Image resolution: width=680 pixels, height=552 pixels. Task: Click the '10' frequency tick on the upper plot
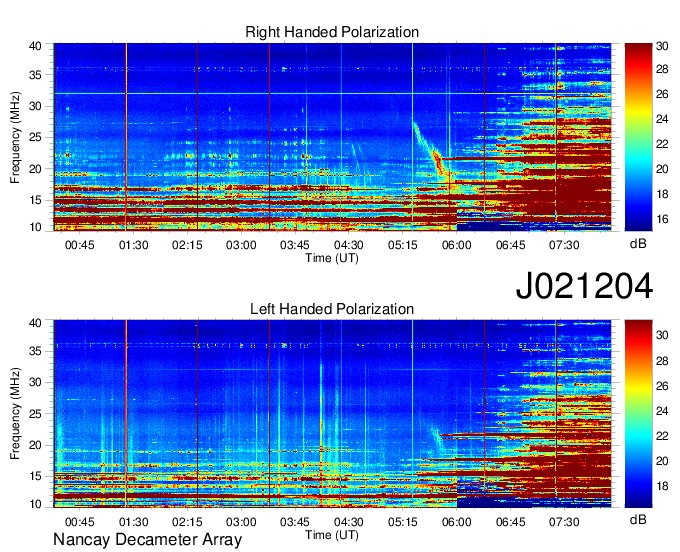pyautogui.click(x=35, y=227)
